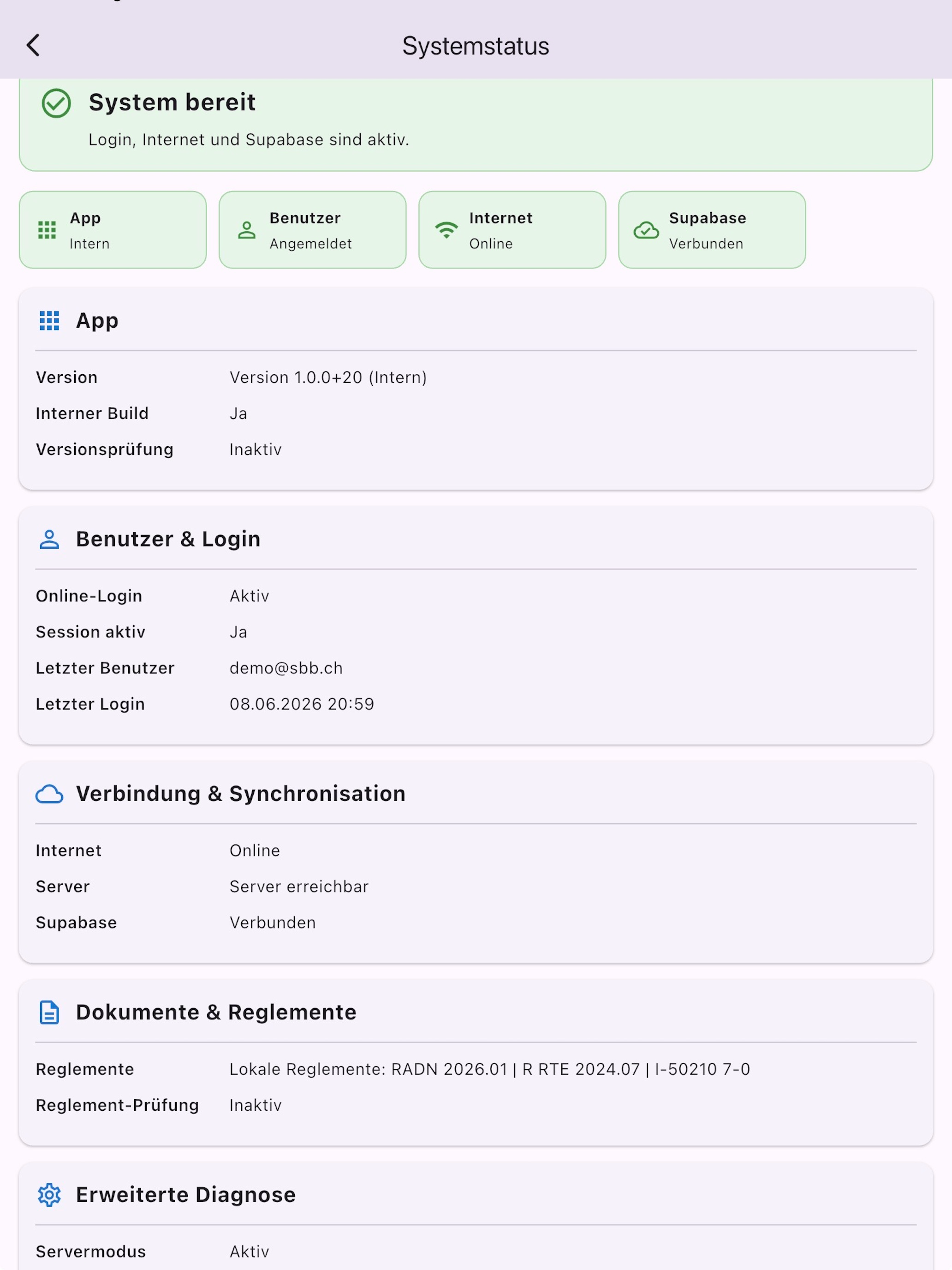Tap the Servermodus value 'Aktiv'
Screen dimensions: 952x1270
(x=249, y=1252)
